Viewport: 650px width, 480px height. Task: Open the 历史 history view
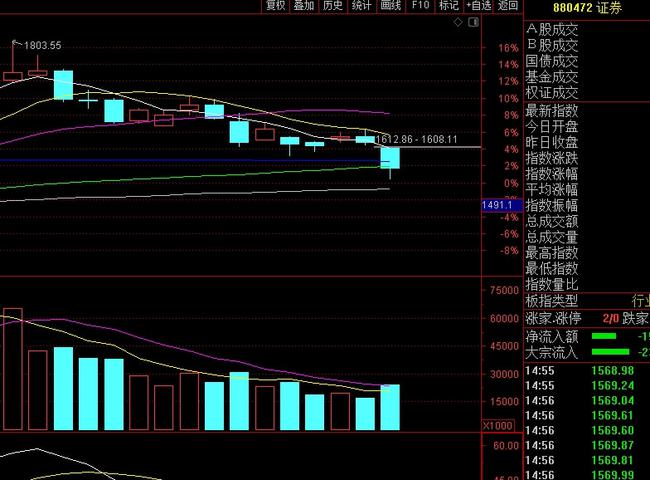click(x=333, y=6)
